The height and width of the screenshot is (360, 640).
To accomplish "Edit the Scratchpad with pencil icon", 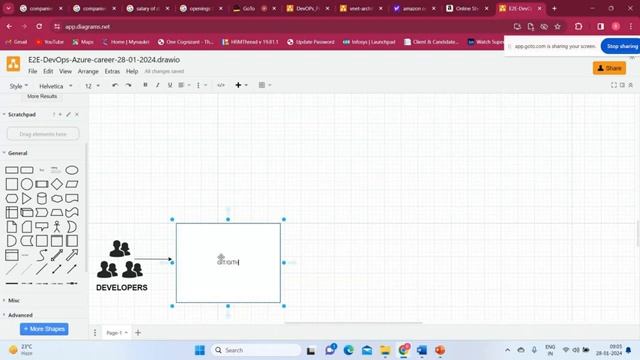I will [x=69, y=115].
